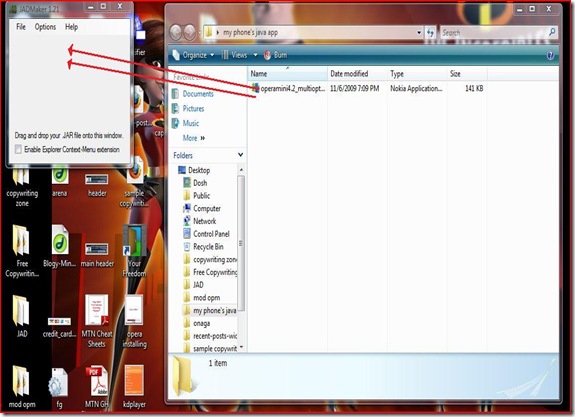Collapse the Folders pane chevron
The image size is (575, 417).
[x=240, y=155]
